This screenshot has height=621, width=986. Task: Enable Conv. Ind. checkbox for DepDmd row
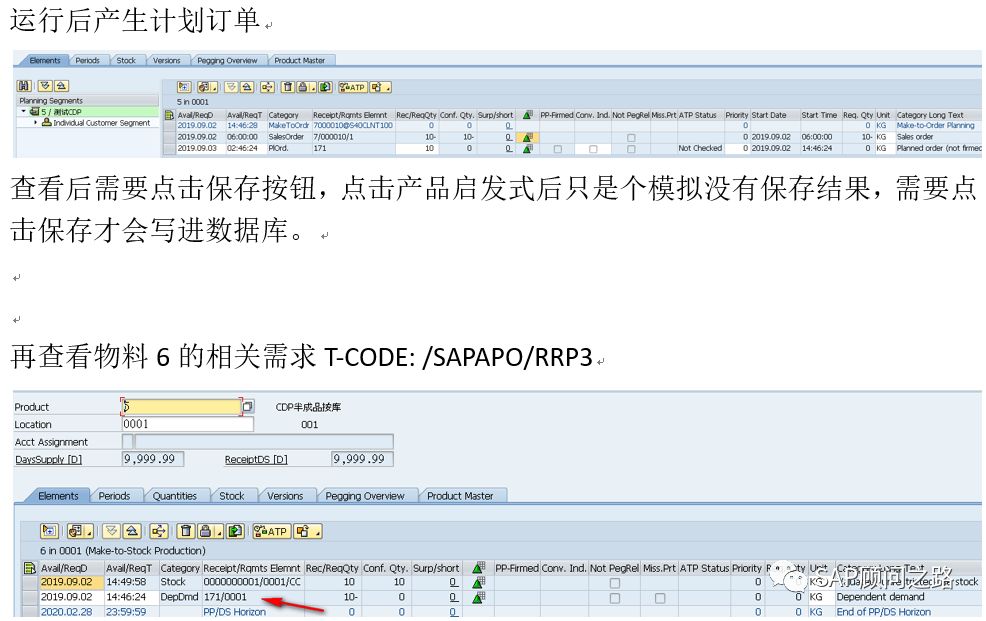click(564, 596)
